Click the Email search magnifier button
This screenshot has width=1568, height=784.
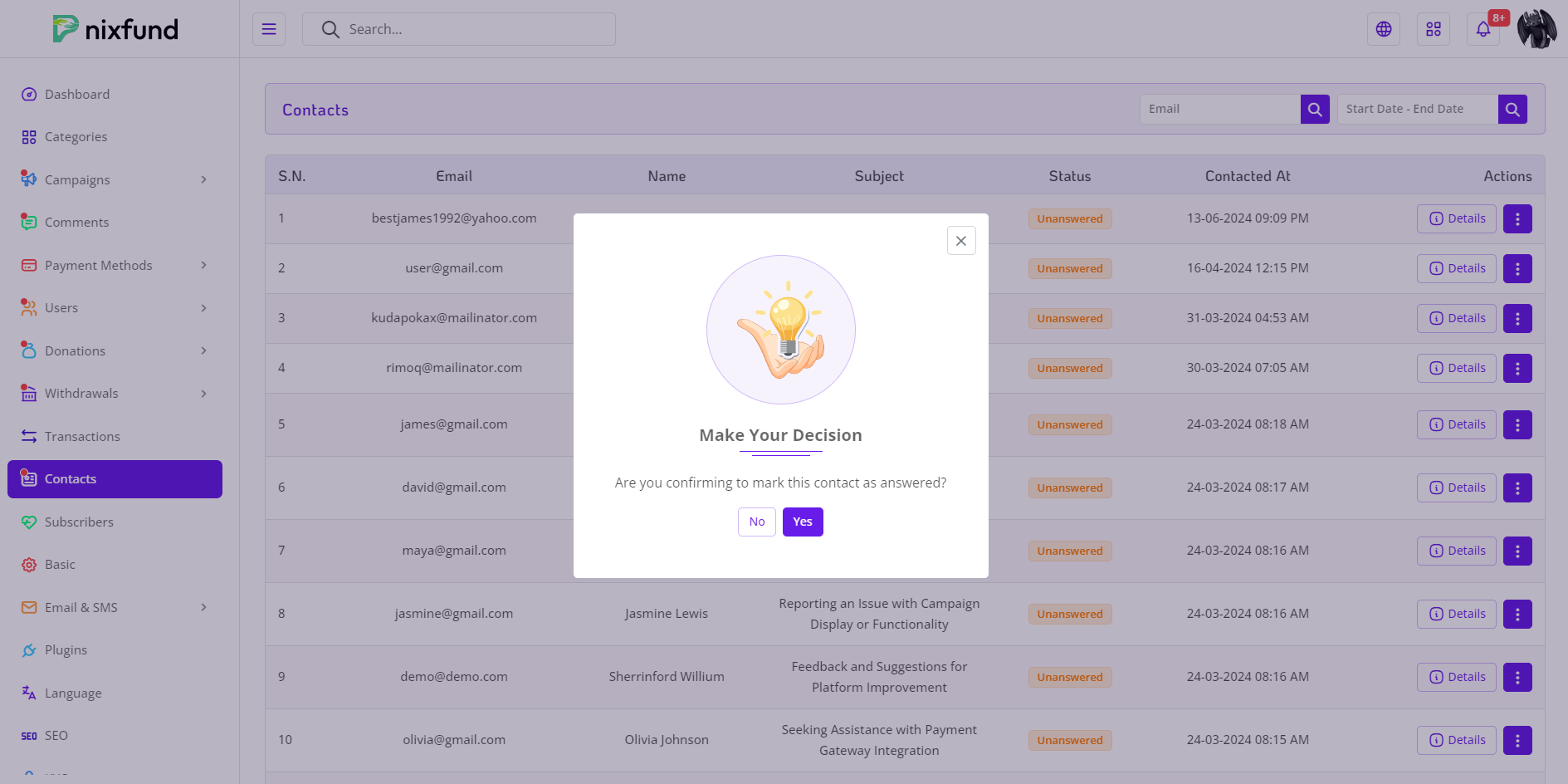(1314, 109)
